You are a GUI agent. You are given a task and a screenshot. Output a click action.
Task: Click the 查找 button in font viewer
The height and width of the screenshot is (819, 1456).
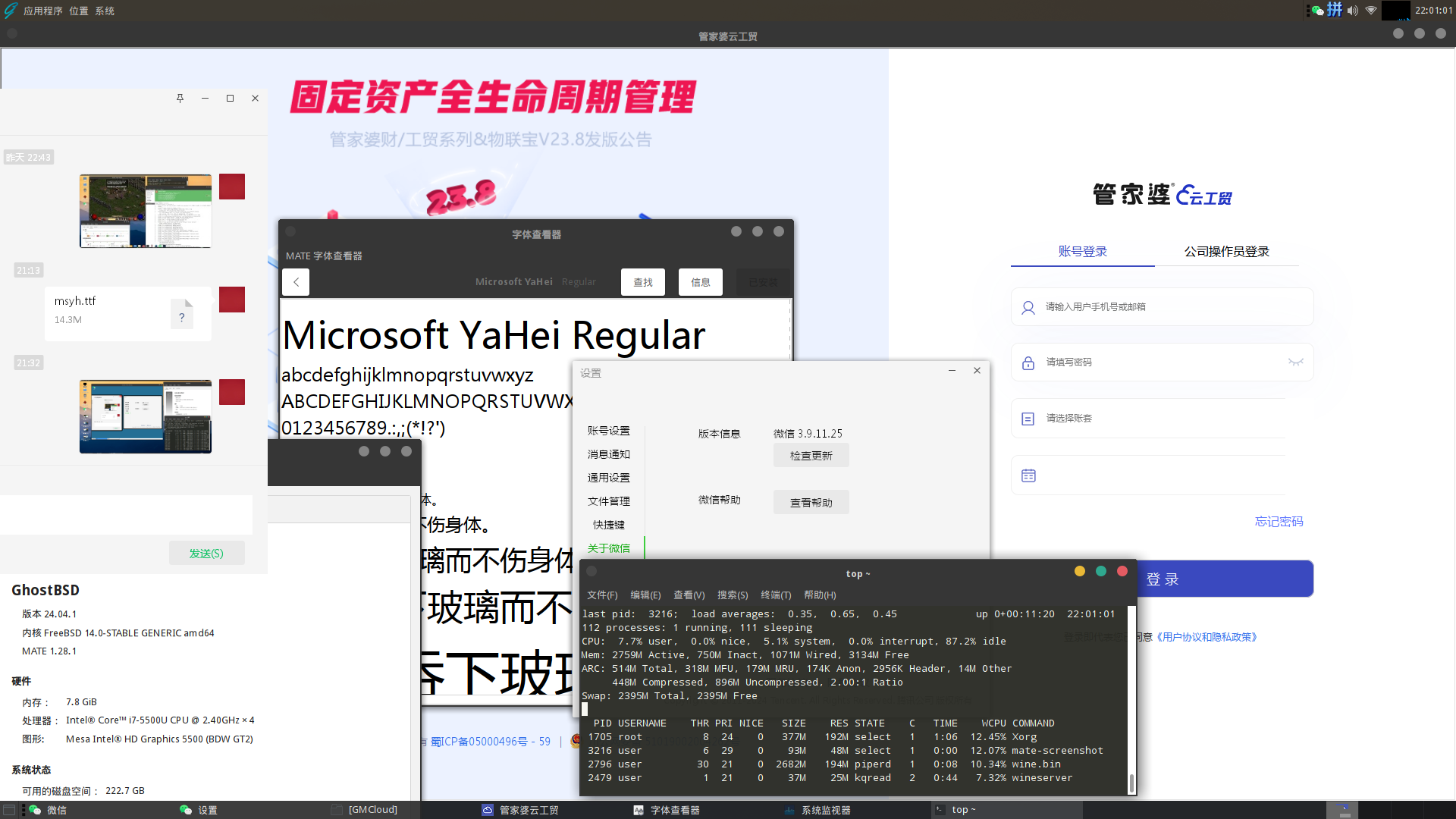pos(643,282)
